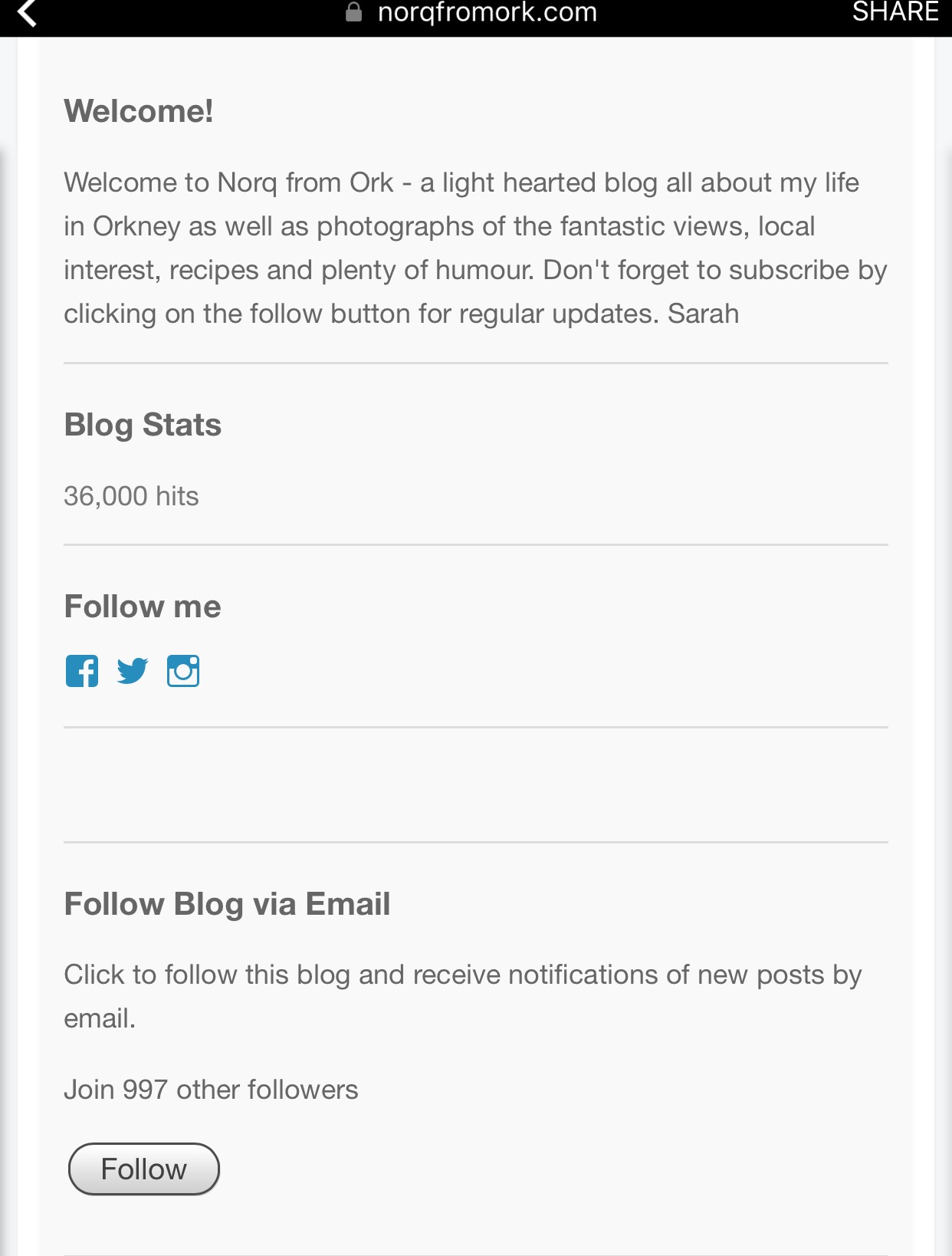Image resolution: width=952 pixels, height=1256 pixels.
Task: Click the Blog Stats heading
Action: tap(143, 425)
